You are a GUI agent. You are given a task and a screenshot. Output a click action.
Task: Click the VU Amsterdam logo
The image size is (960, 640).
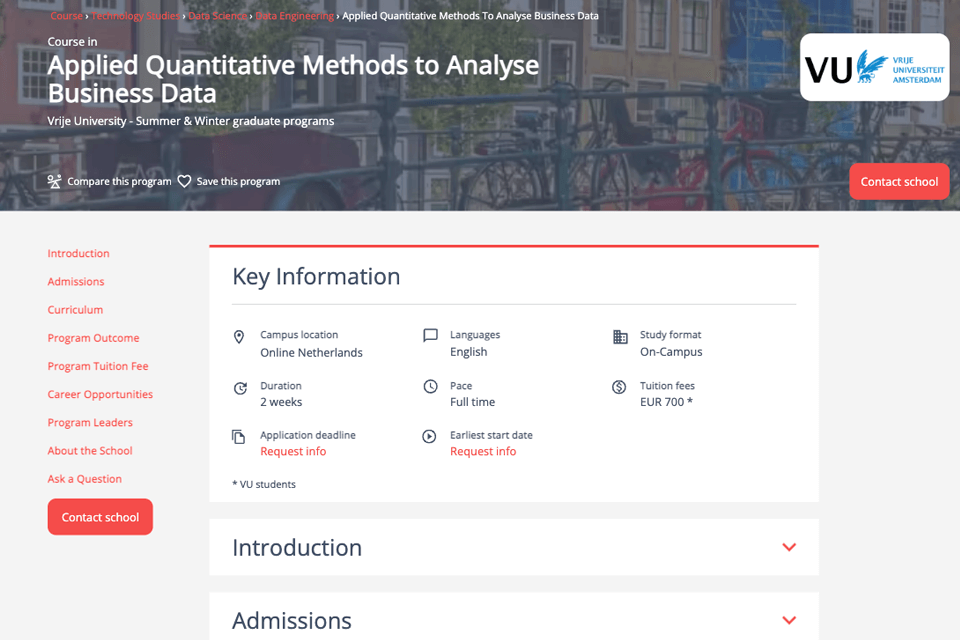[874, 67]
